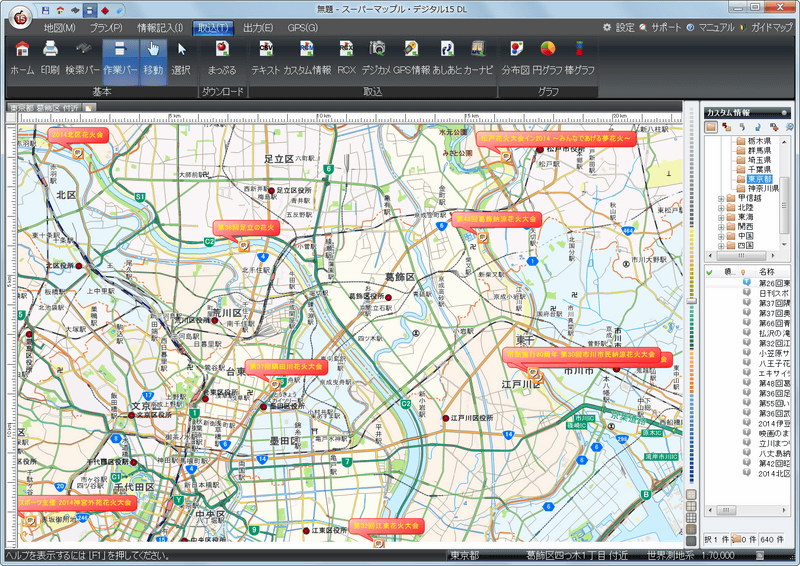This screenshot has height=566, width=800.
Task: Open the 印刷 print tool
Action: [50, 58]
